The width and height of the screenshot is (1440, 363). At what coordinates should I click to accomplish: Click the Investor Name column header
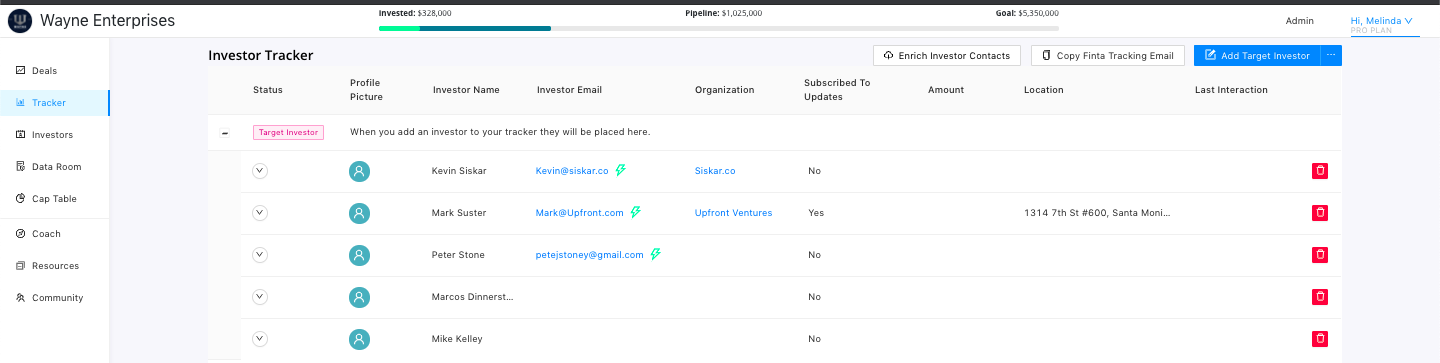tap(466, 90)
